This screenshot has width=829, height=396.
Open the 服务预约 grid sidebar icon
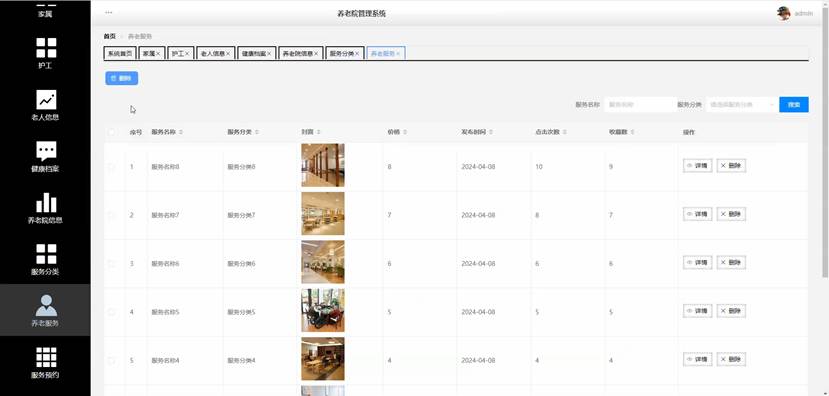[x=46, y=357]
